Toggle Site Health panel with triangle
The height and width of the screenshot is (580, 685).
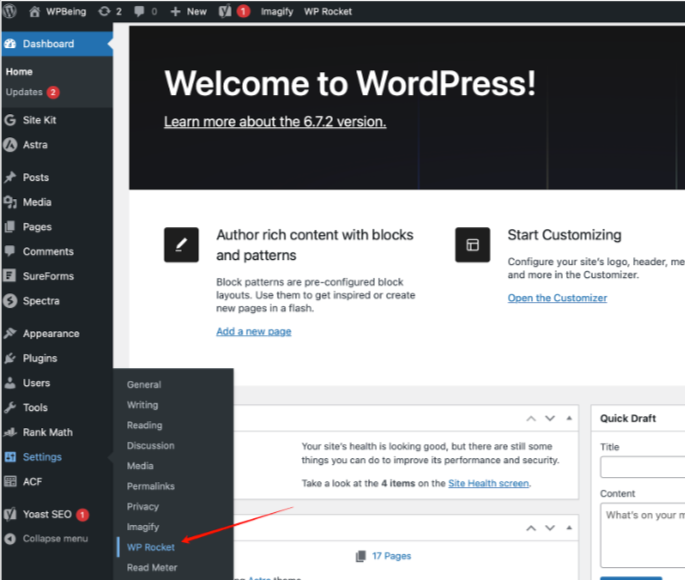(569, 418)
